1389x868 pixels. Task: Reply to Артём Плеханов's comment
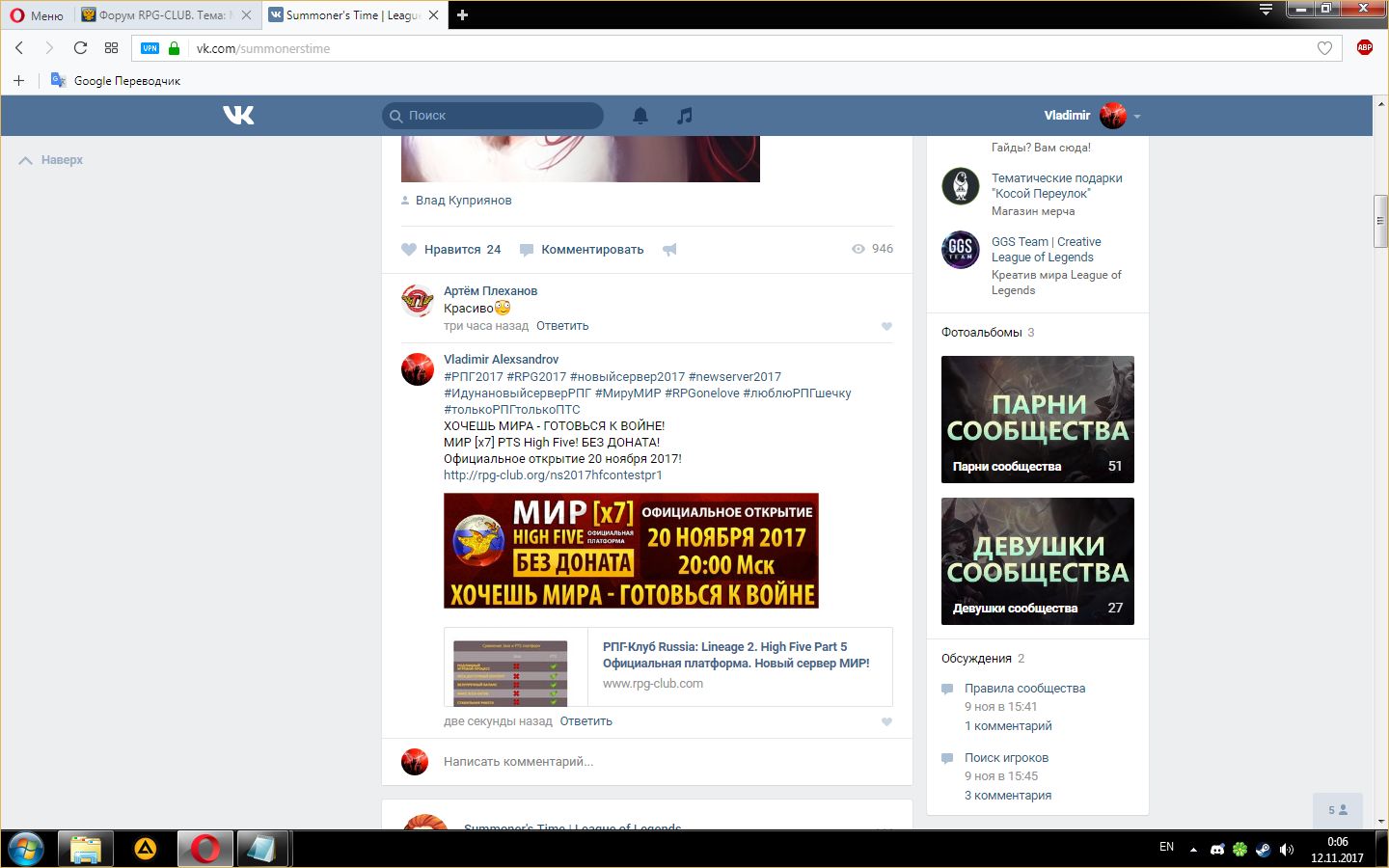[562, 326]
